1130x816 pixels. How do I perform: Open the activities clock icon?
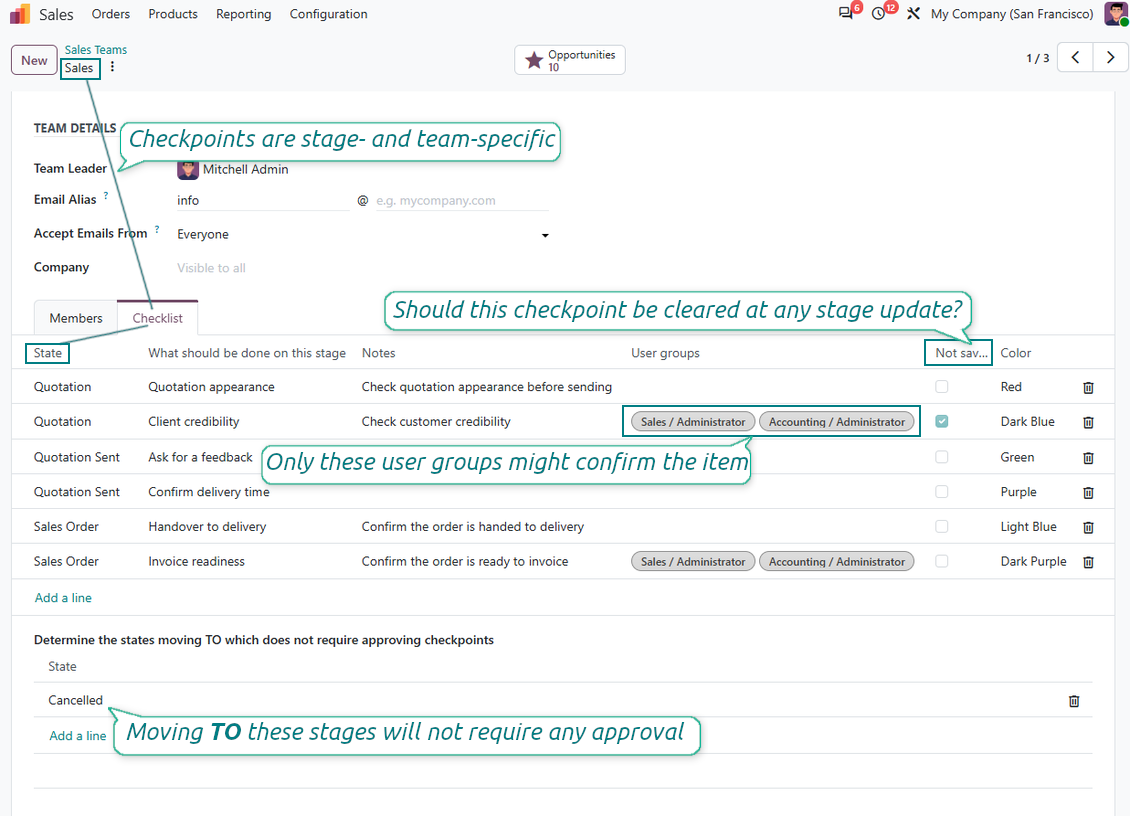tap(878, 14)
